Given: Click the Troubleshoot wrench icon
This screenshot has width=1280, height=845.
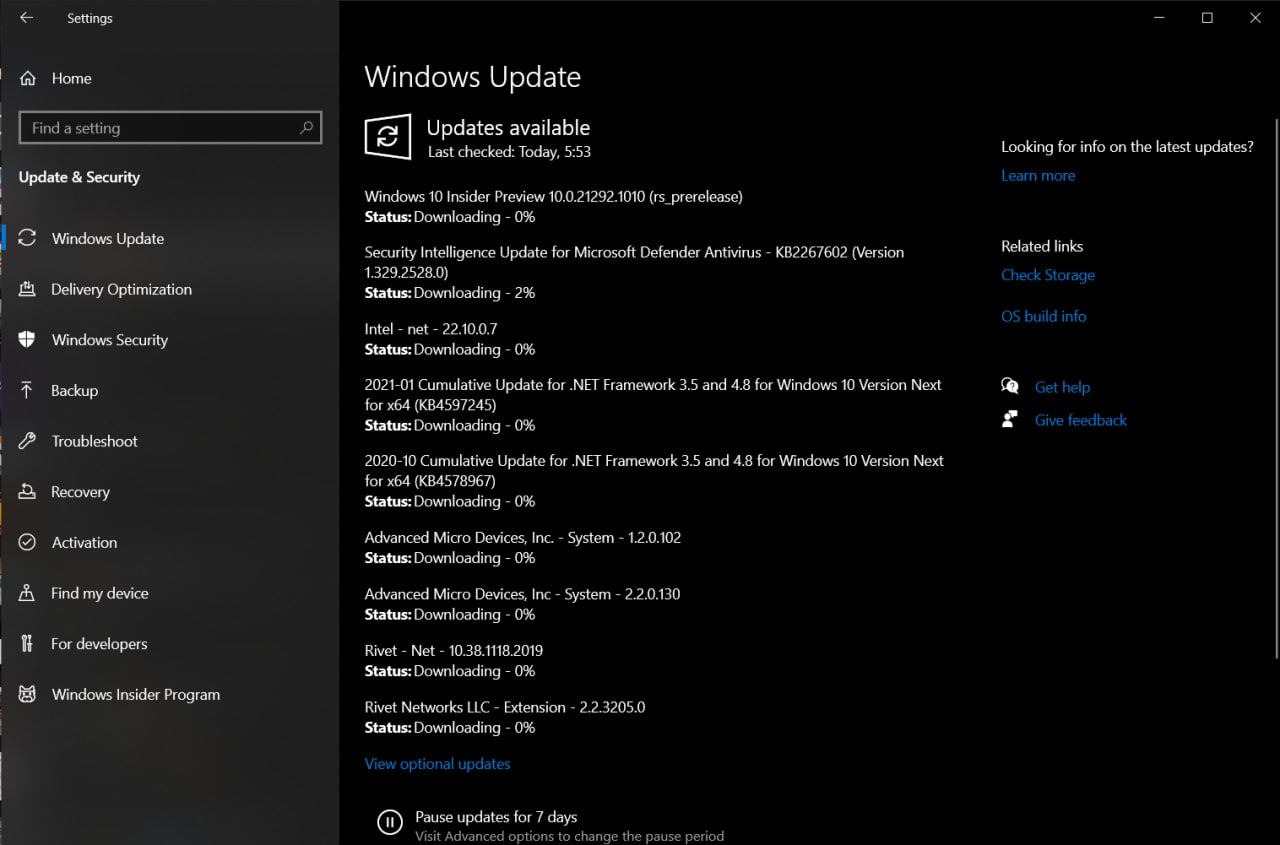Looking at the screenshot, I should [x=28, y=441].
